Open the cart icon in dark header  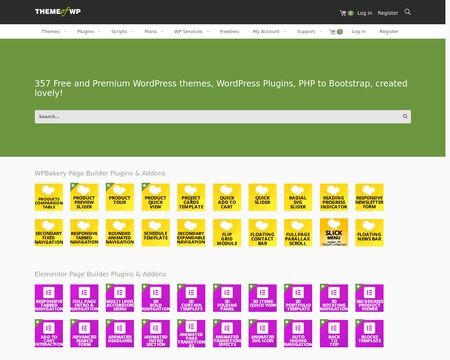343,13
